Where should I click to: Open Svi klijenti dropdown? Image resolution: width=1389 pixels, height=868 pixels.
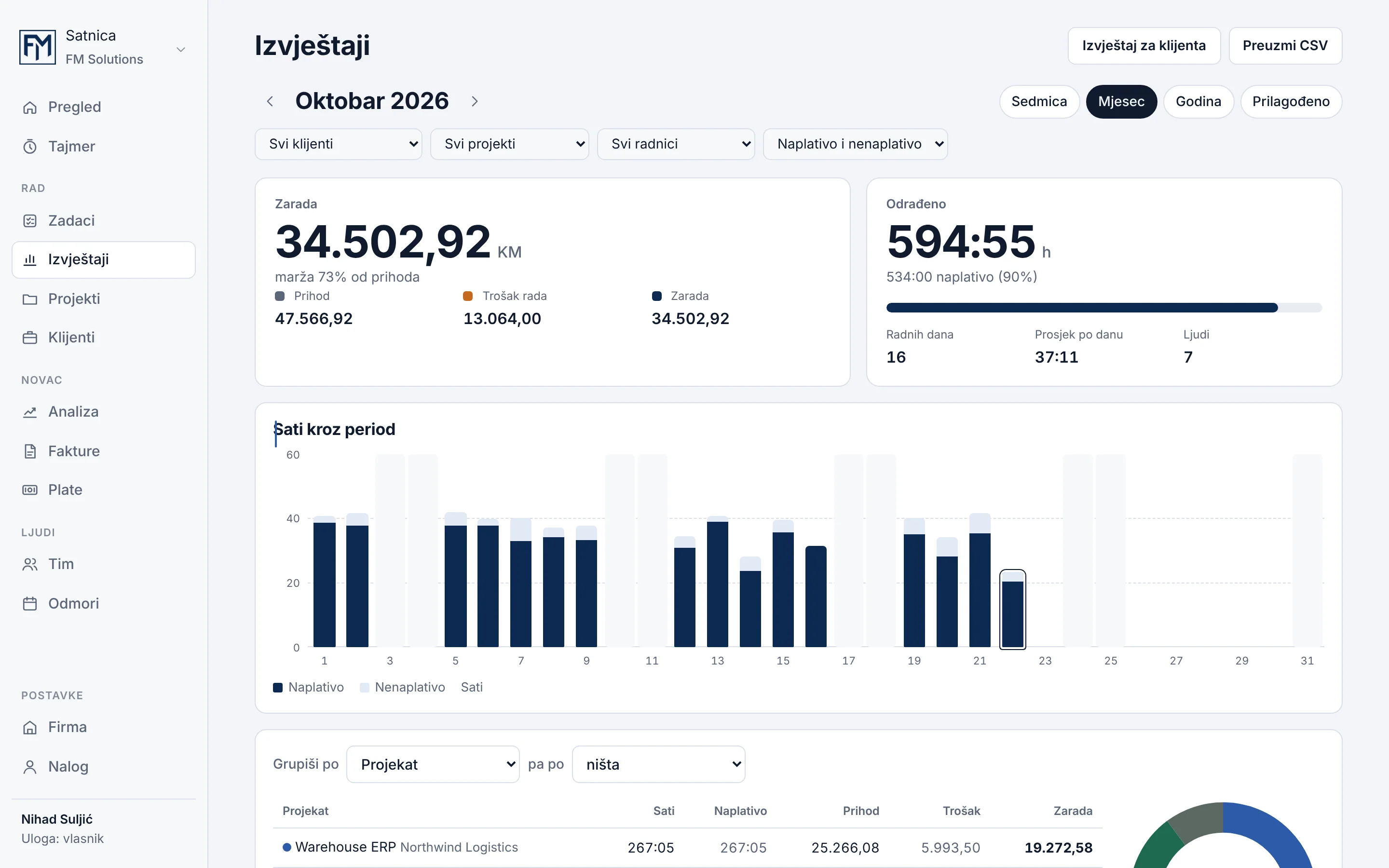338,144
